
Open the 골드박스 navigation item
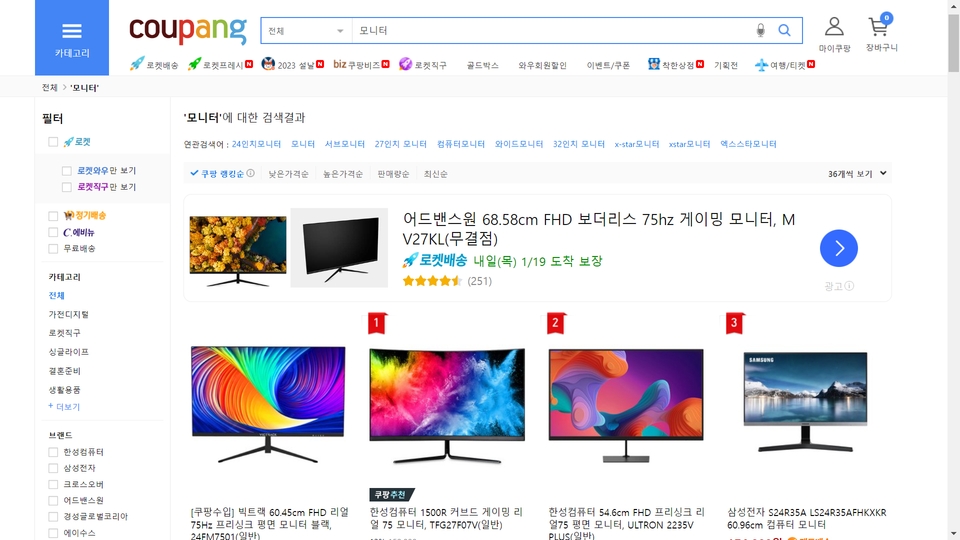pos(482,65)
